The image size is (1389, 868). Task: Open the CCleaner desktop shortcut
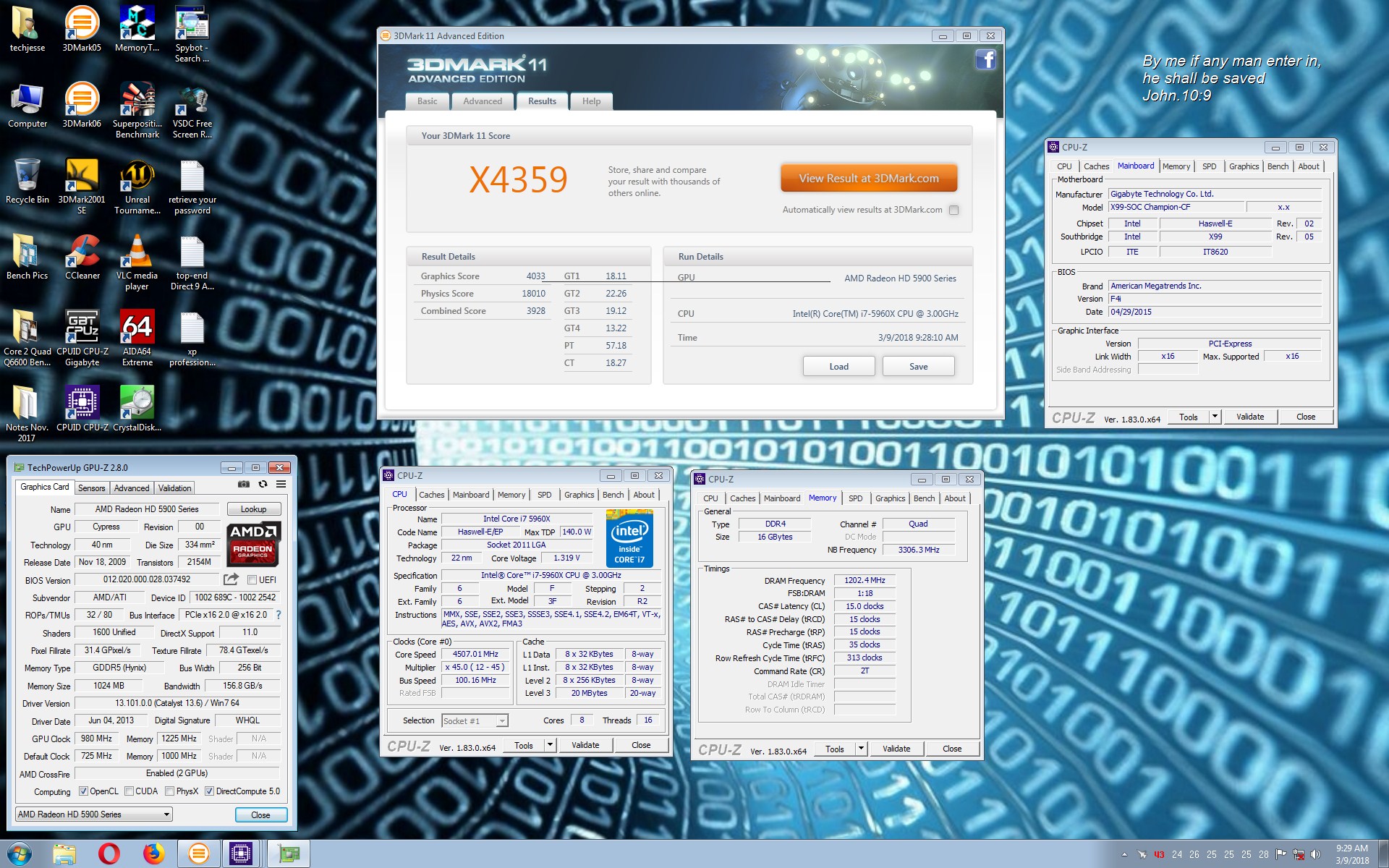(x=82, y=257)
